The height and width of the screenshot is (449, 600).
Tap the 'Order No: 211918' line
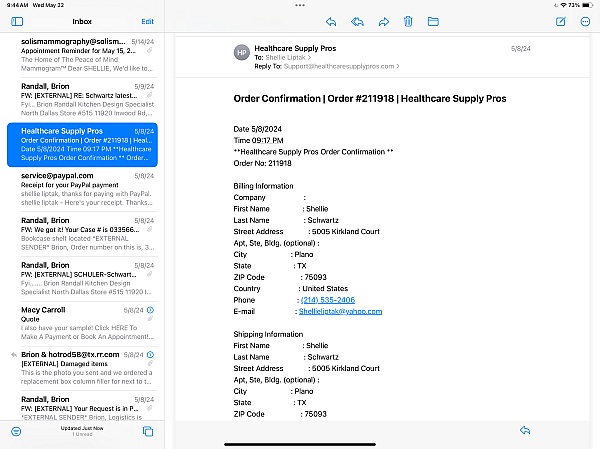262,163
